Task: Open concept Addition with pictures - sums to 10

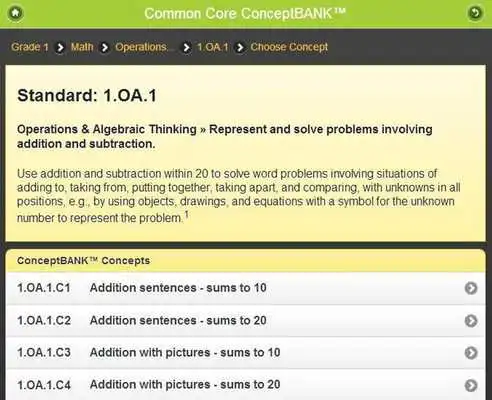Action: 246,353
